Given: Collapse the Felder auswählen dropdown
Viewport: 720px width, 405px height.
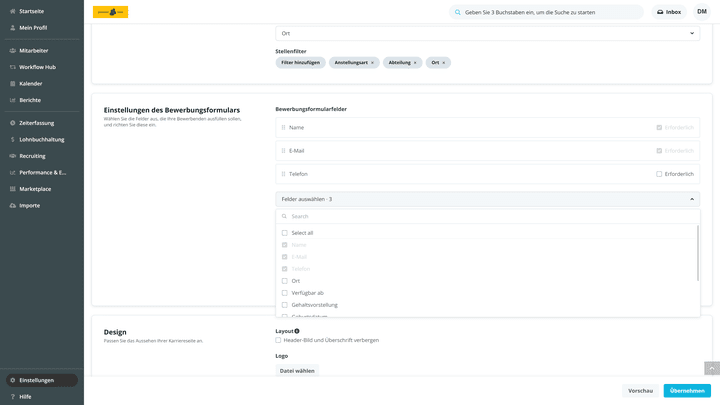Looking at the screenshot, I should [x=692, y=199].
